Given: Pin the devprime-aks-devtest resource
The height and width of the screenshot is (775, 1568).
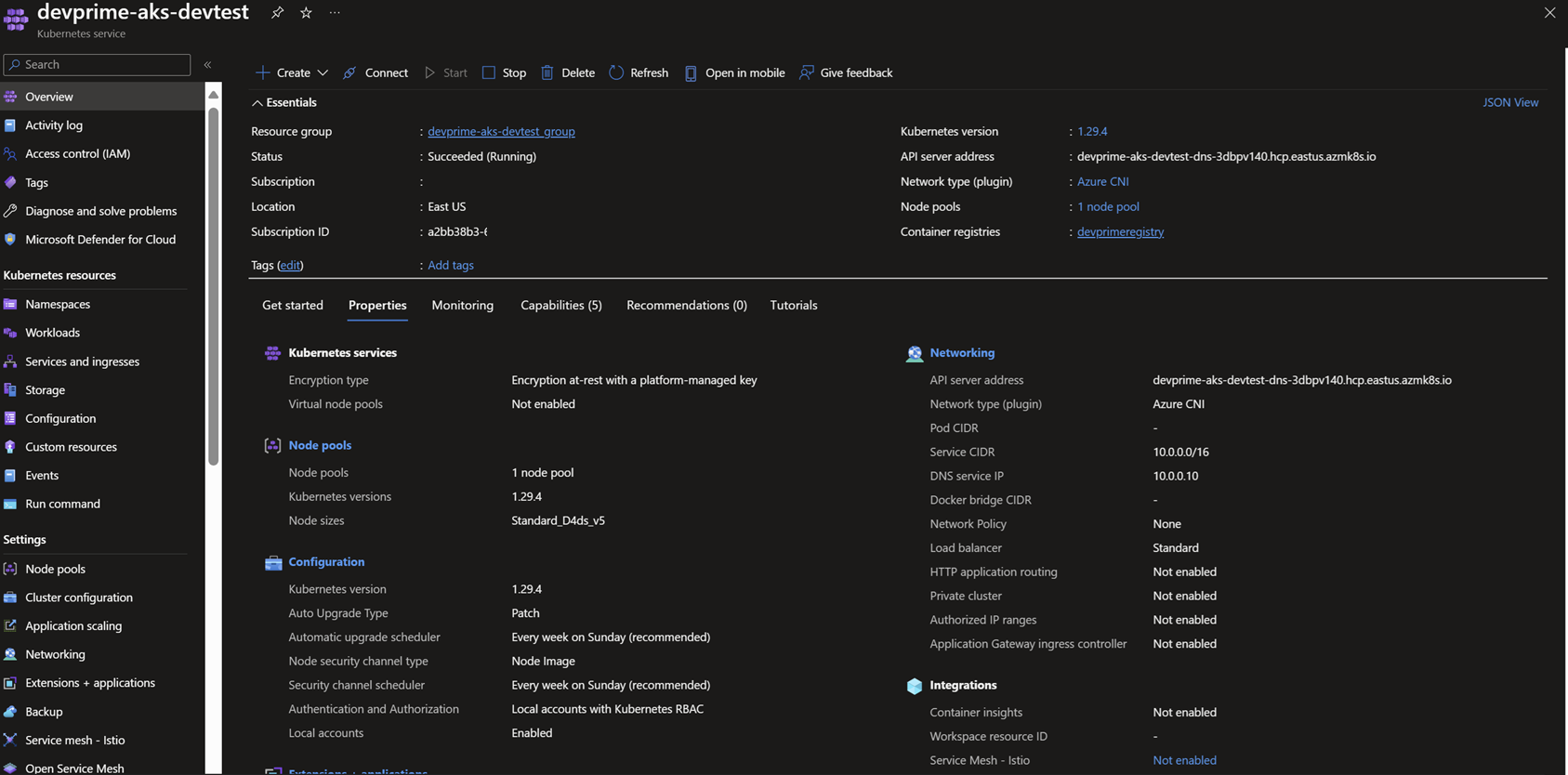Looking at the screenshot, I should [x=277, y=12].
